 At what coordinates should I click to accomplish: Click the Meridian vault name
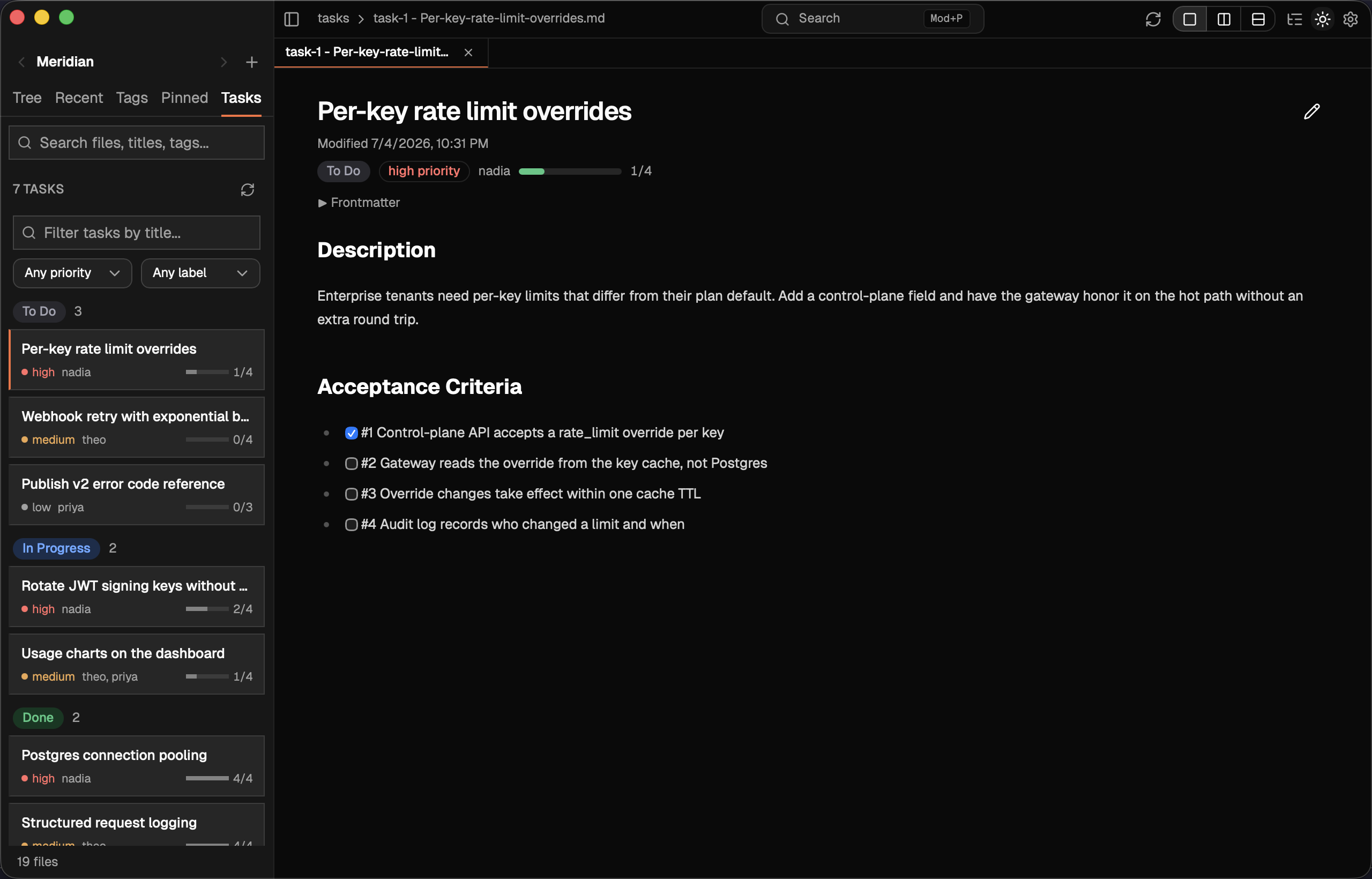65,62
